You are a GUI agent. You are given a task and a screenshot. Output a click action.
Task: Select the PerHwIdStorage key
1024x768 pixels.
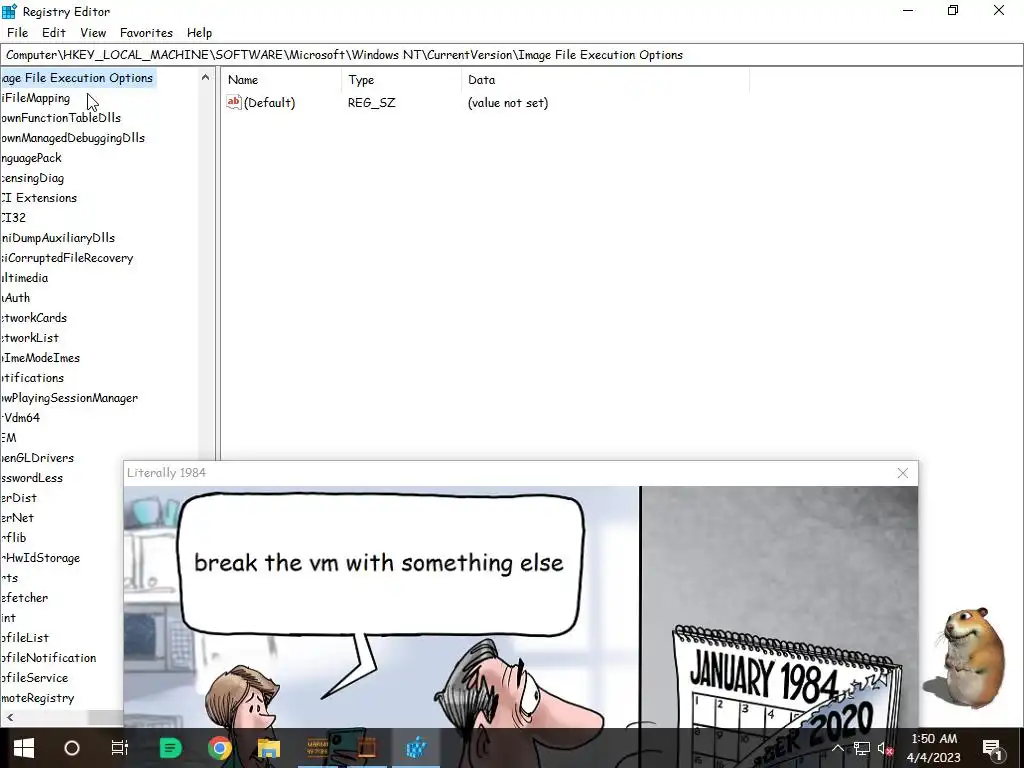(x=40, y=558)
